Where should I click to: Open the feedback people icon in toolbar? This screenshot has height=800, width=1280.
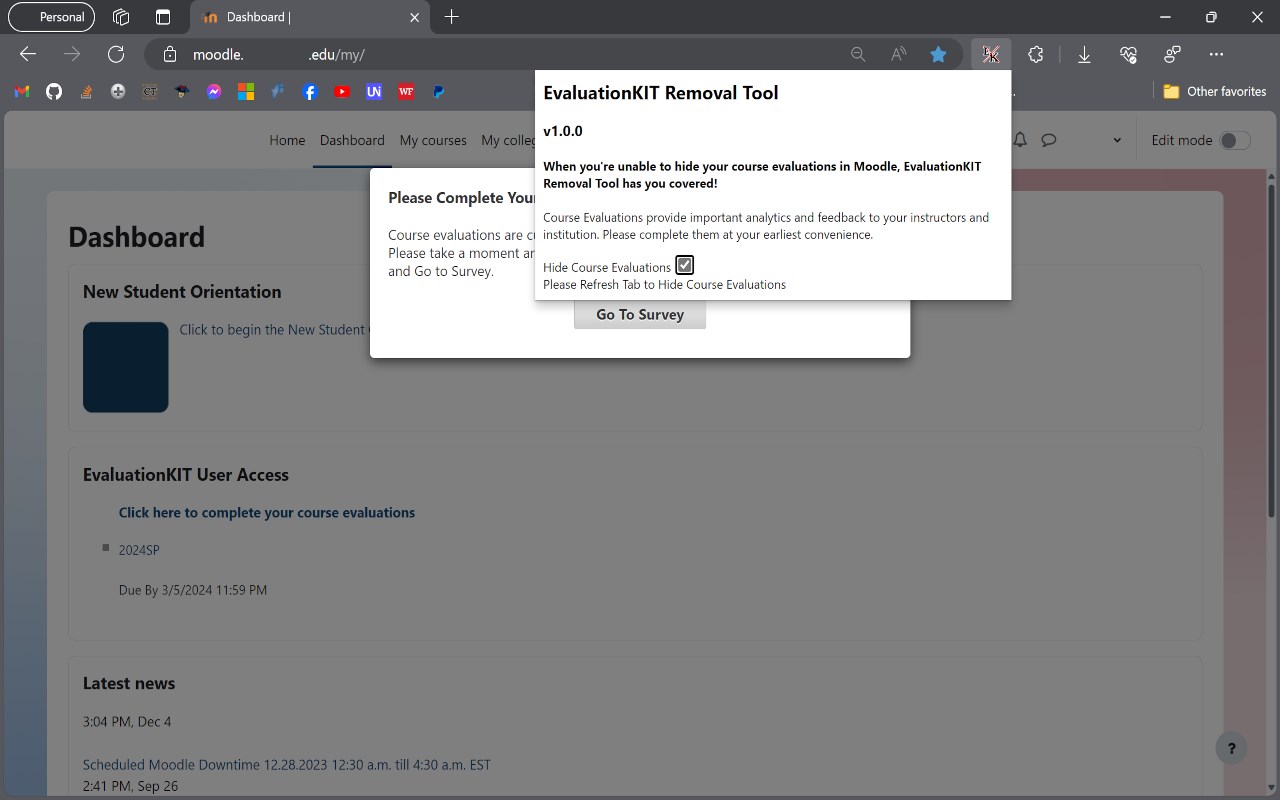click(1173, 55)
